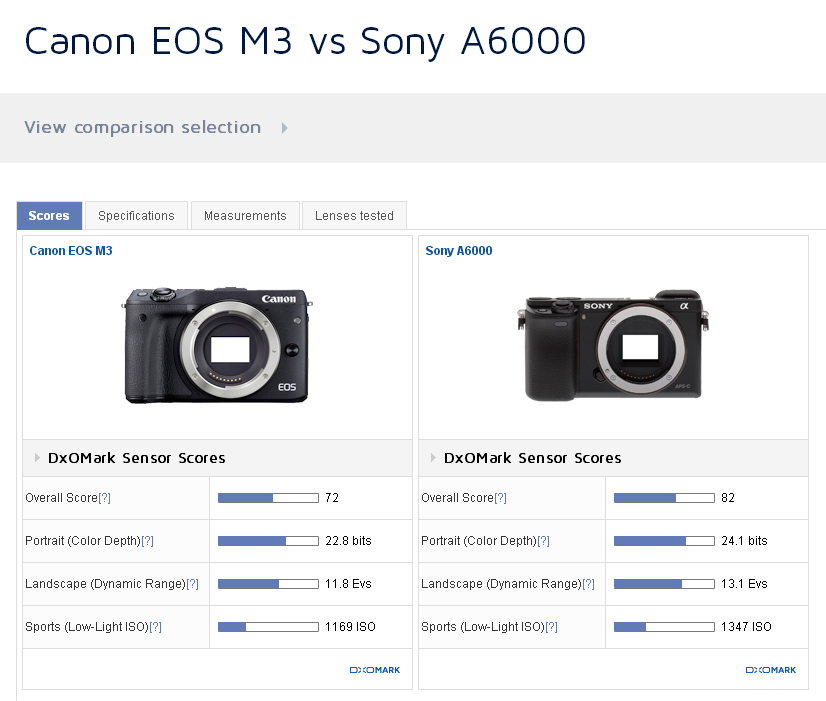Expand the View comparison selection arrow
Image resolution: width=826 pixels, height=701 pixels.
[x=285, y=128]
